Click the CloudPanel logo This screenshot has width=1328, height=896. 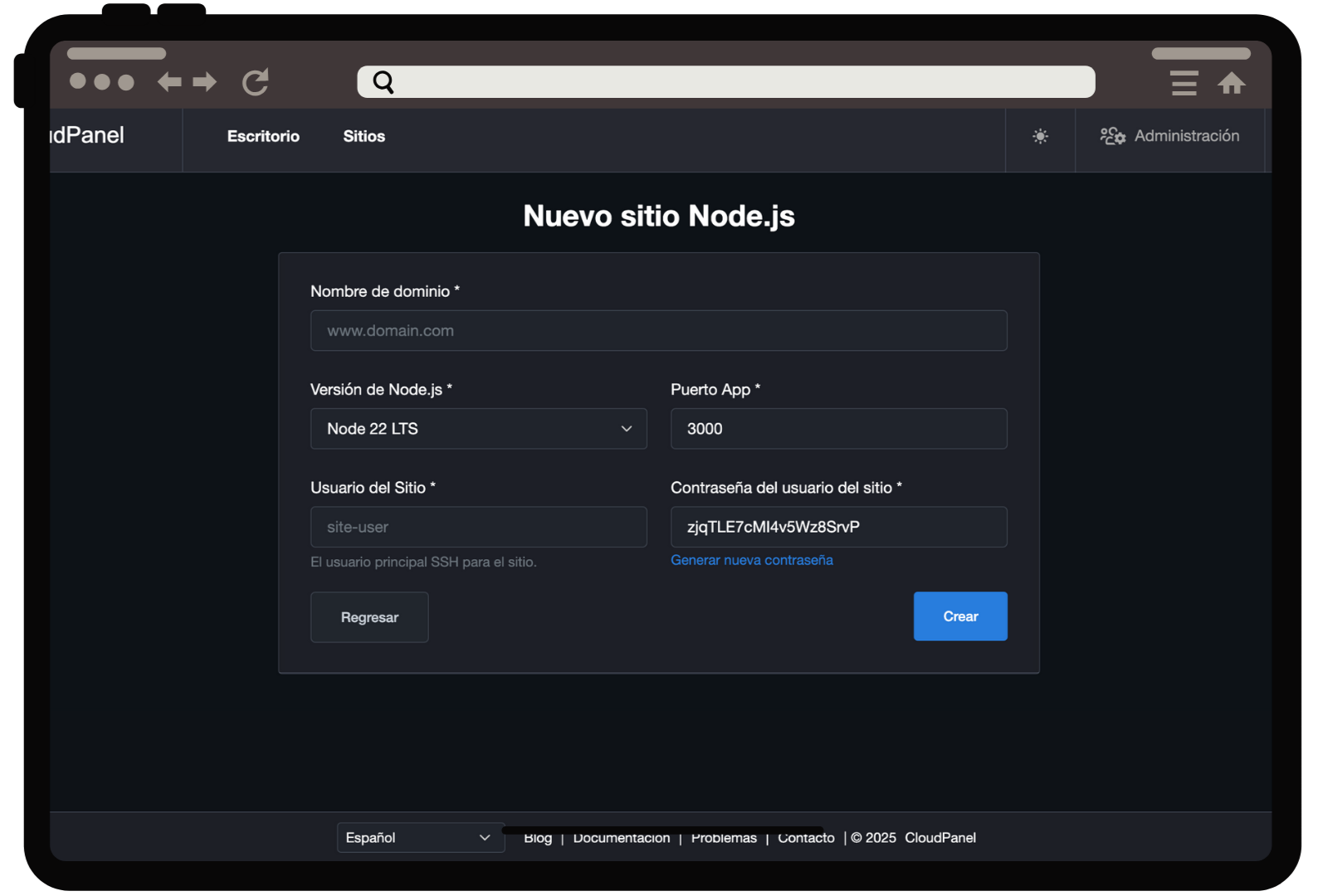pos(87,135)
